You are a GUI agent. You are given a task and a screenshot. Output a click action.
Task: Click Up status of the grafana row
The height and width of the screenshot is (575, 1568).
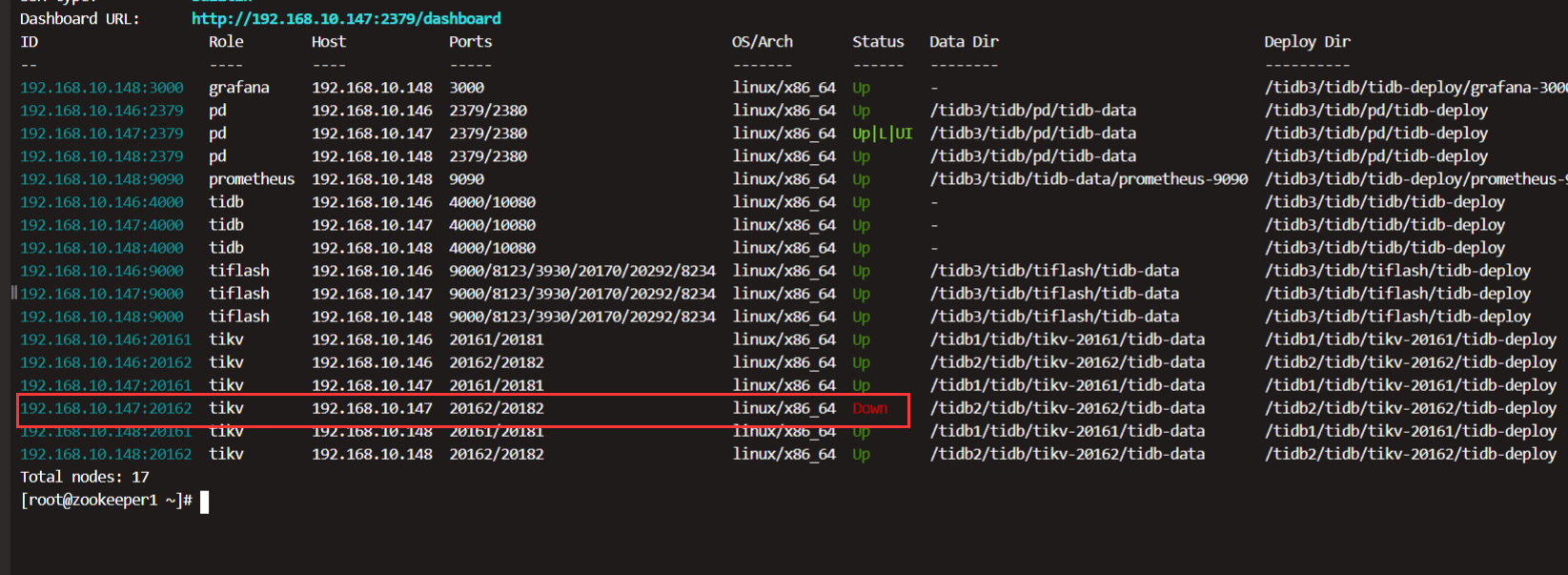861,89
